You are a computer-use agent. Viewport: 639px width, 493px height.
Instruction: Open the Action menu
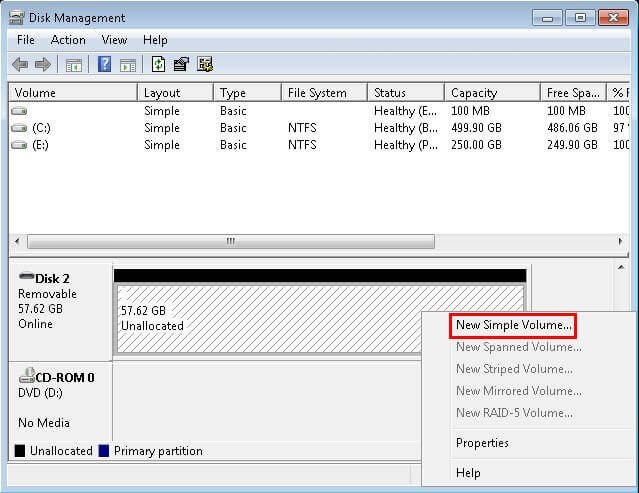click(68, 40)
